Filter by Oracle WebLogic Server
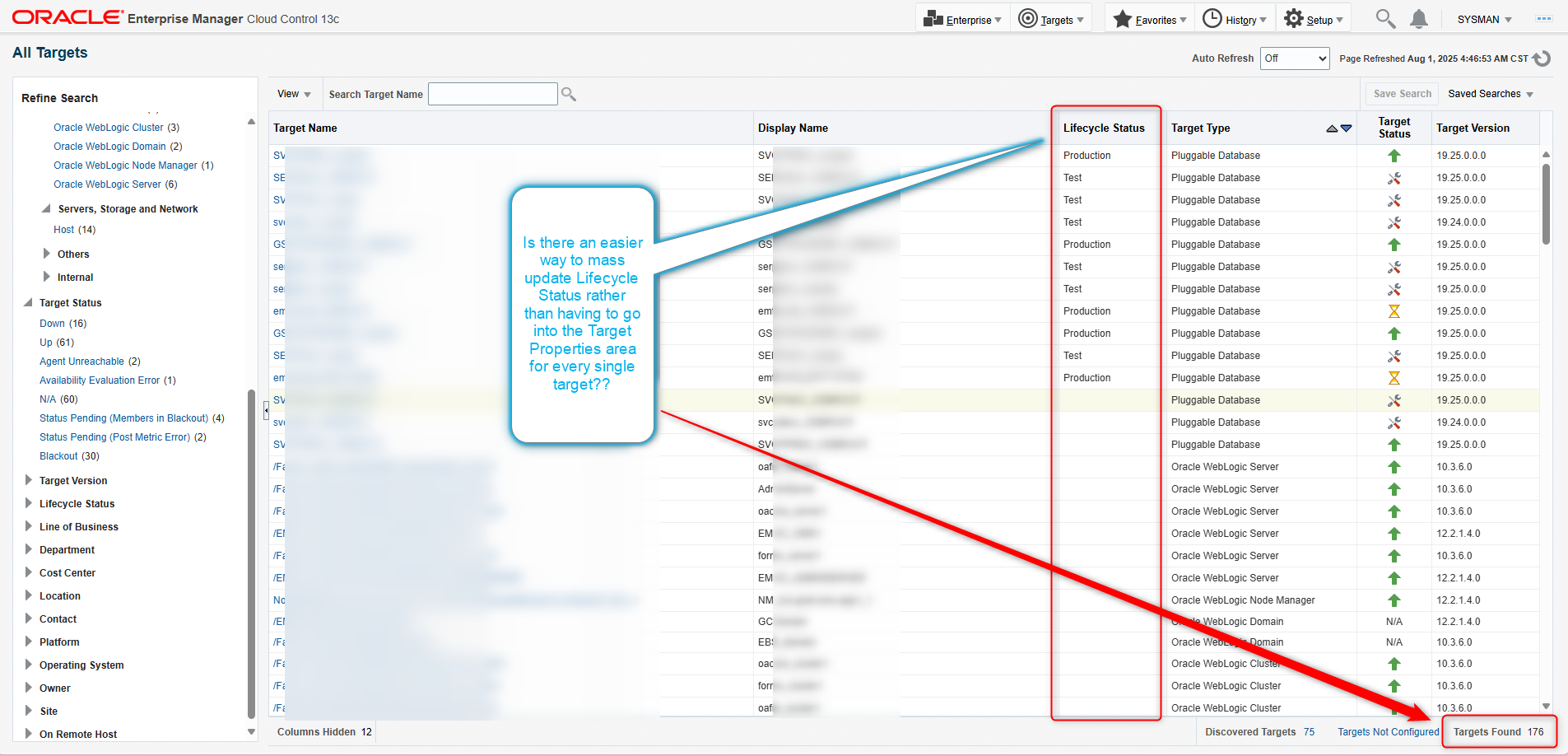The height and width of the screenshot is (756, 1568). (107, 184)
